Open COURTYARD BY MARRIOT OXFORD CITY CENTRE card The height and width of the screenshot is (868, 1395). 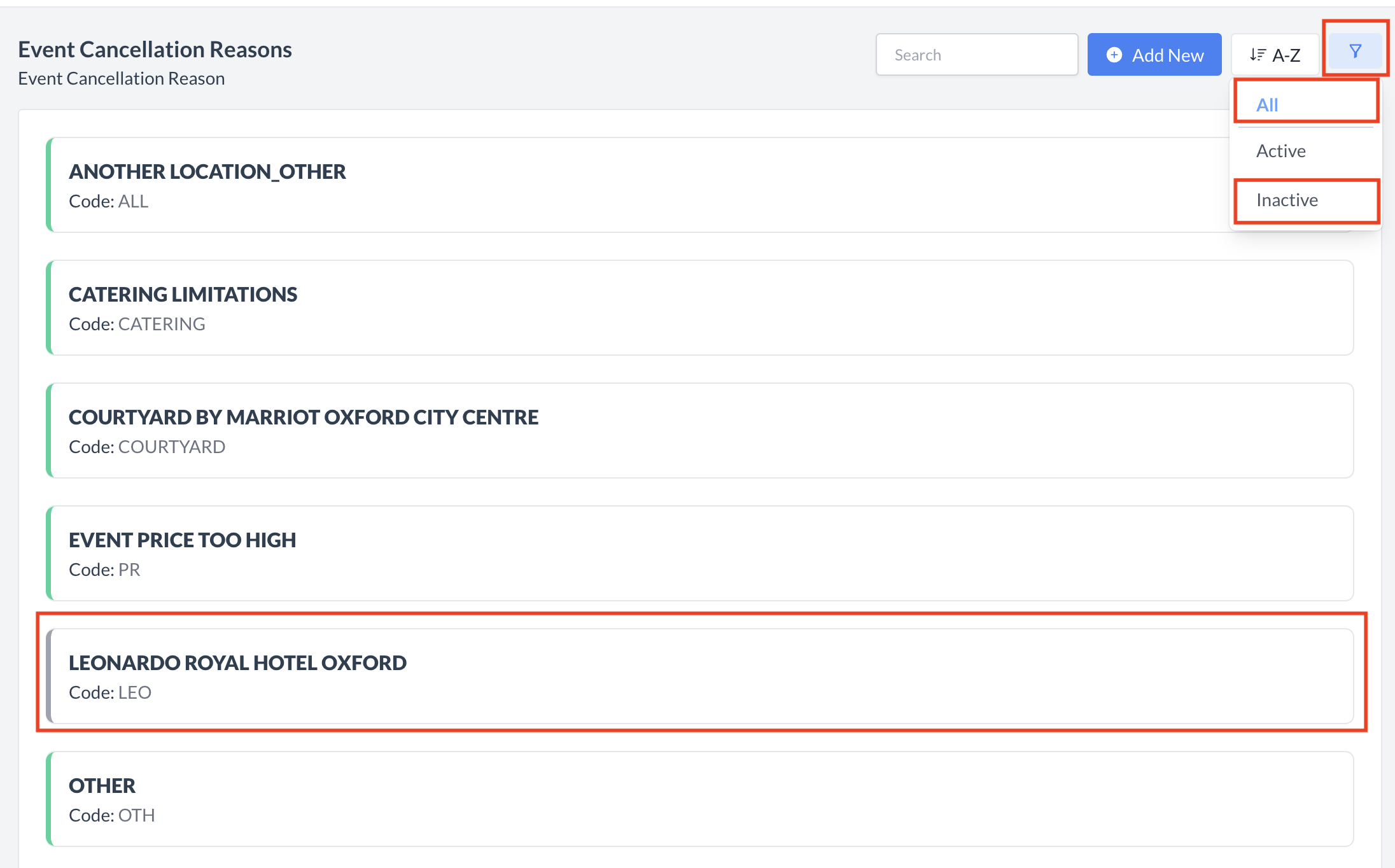[x=700, y=431]
